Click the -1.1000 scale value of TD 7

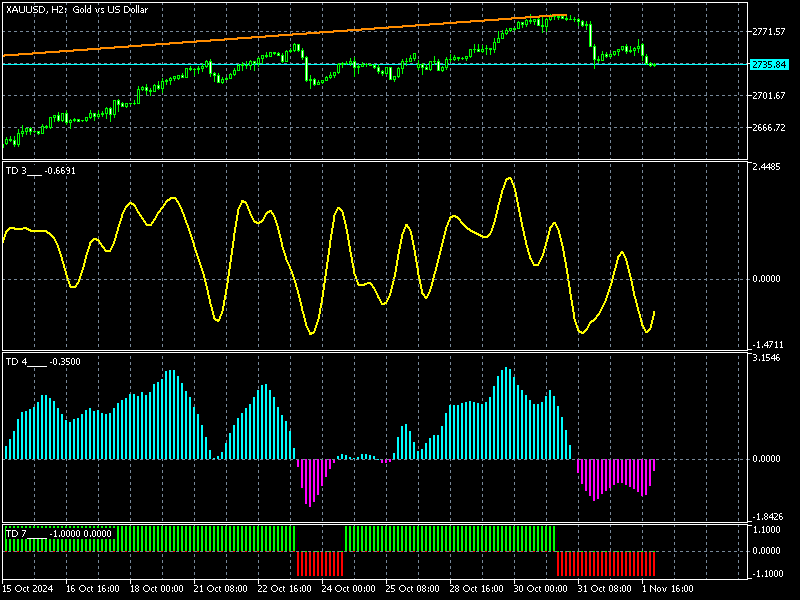pyautogui.click(x=766, y=574)
